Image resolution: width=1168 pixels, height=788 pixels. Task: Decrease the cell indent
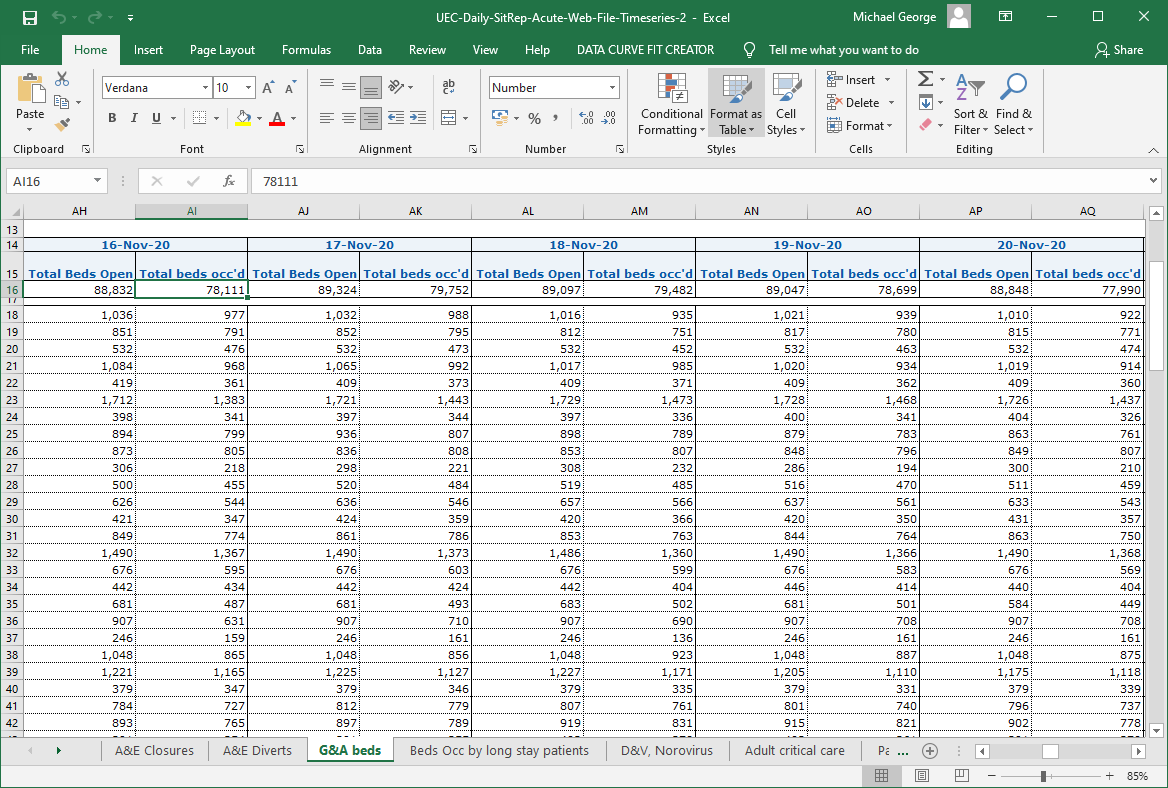coord(396,118)
